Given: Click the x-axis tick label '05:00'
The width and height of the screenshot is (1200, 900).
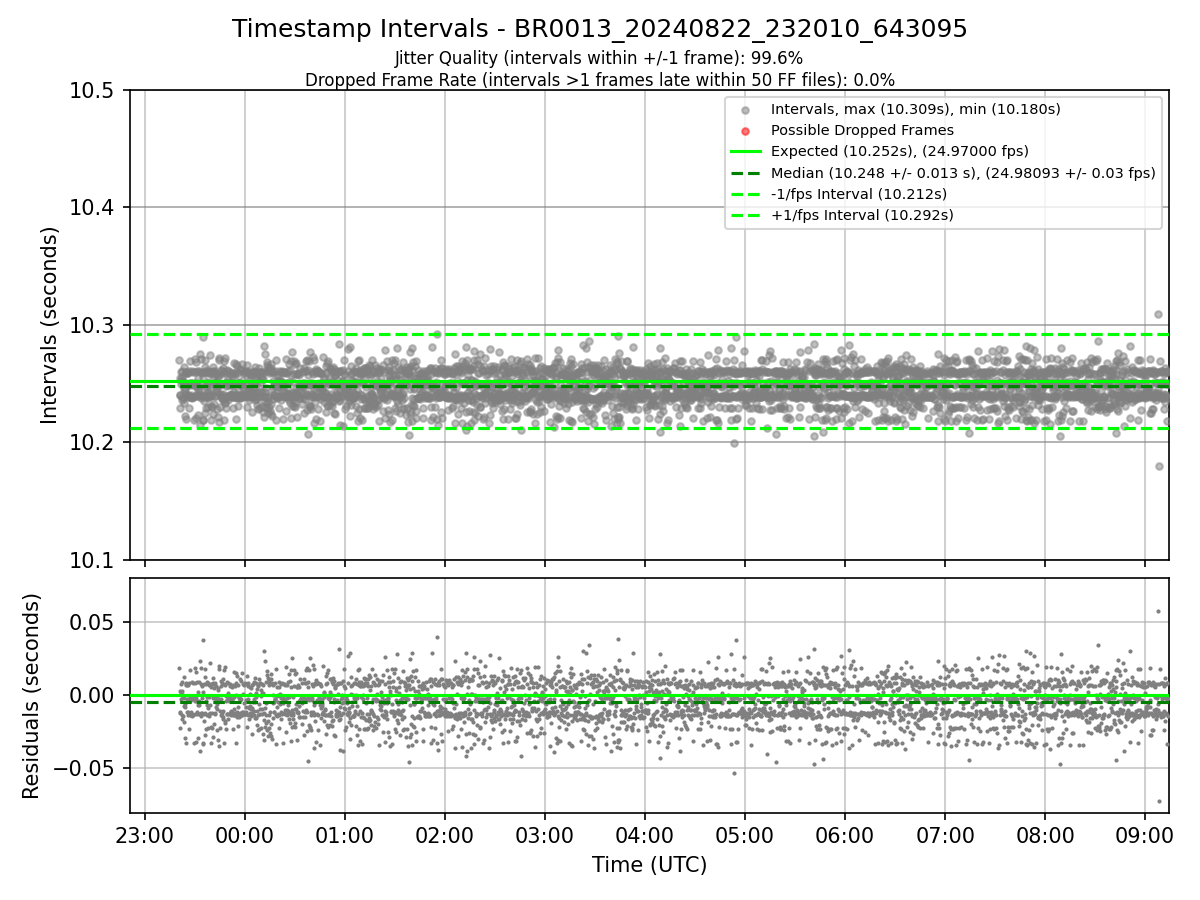Looking at the screenshot, I should (745, 834).
